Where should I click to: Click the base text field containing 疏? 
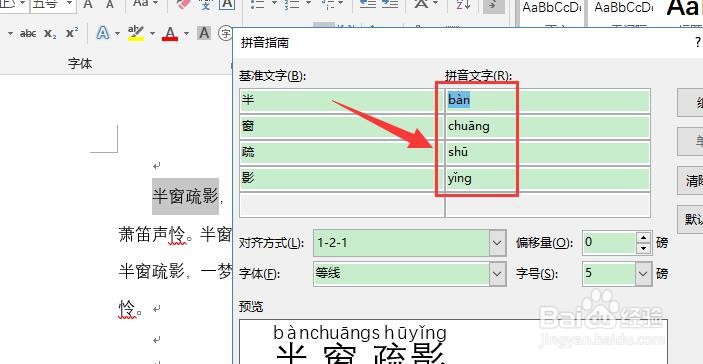click(x=342, y=152)
